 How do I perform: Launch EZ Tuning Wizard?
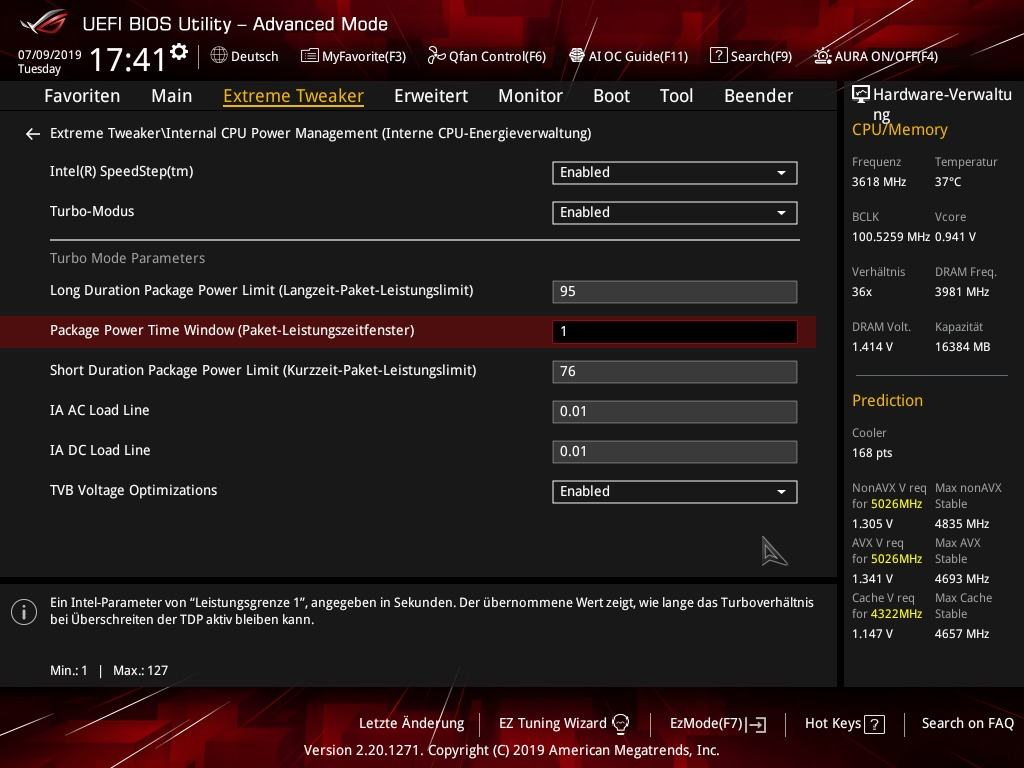coord(564,724)
